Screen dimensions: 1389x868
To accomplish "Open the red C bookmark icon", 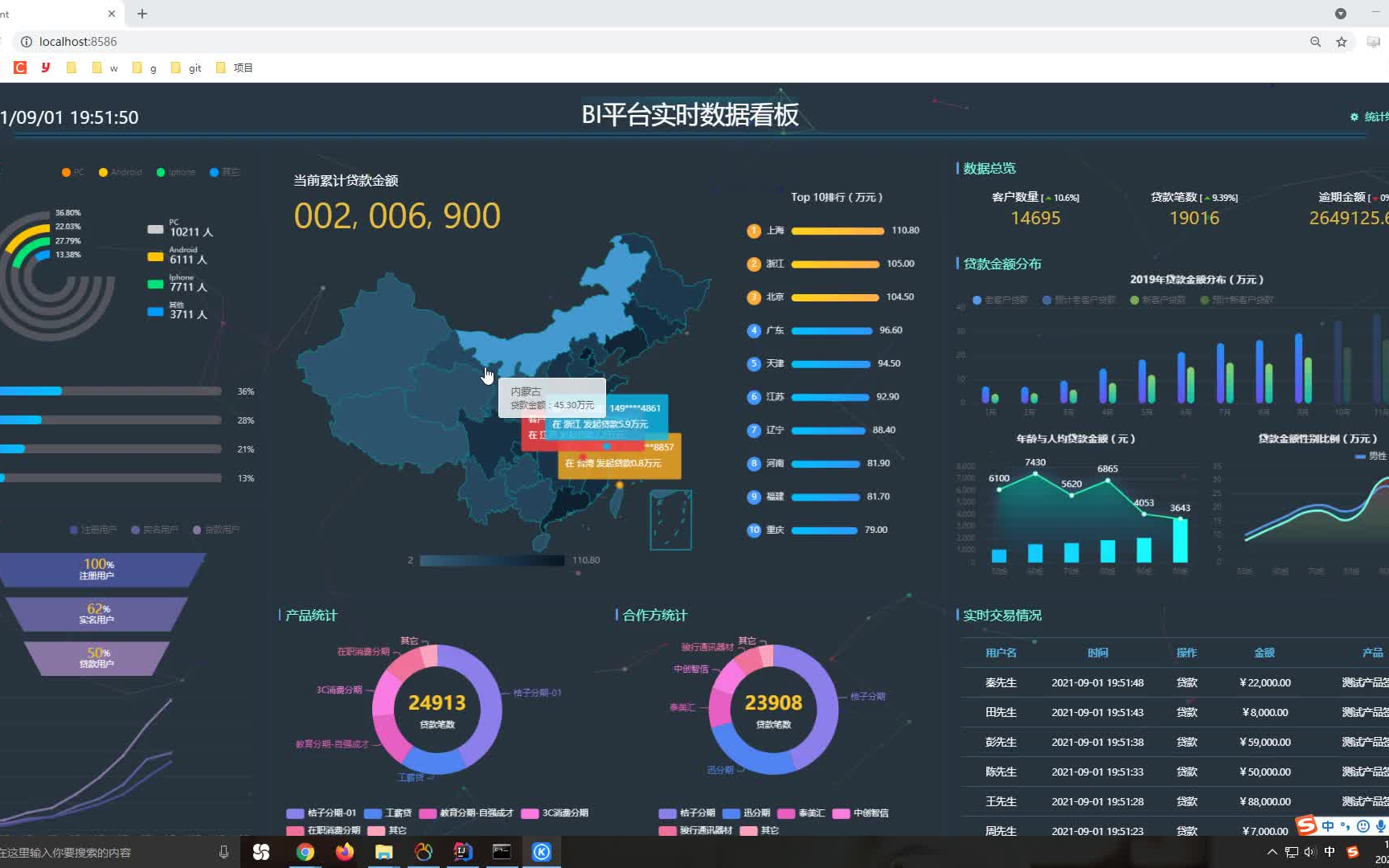I will (20, 68).
